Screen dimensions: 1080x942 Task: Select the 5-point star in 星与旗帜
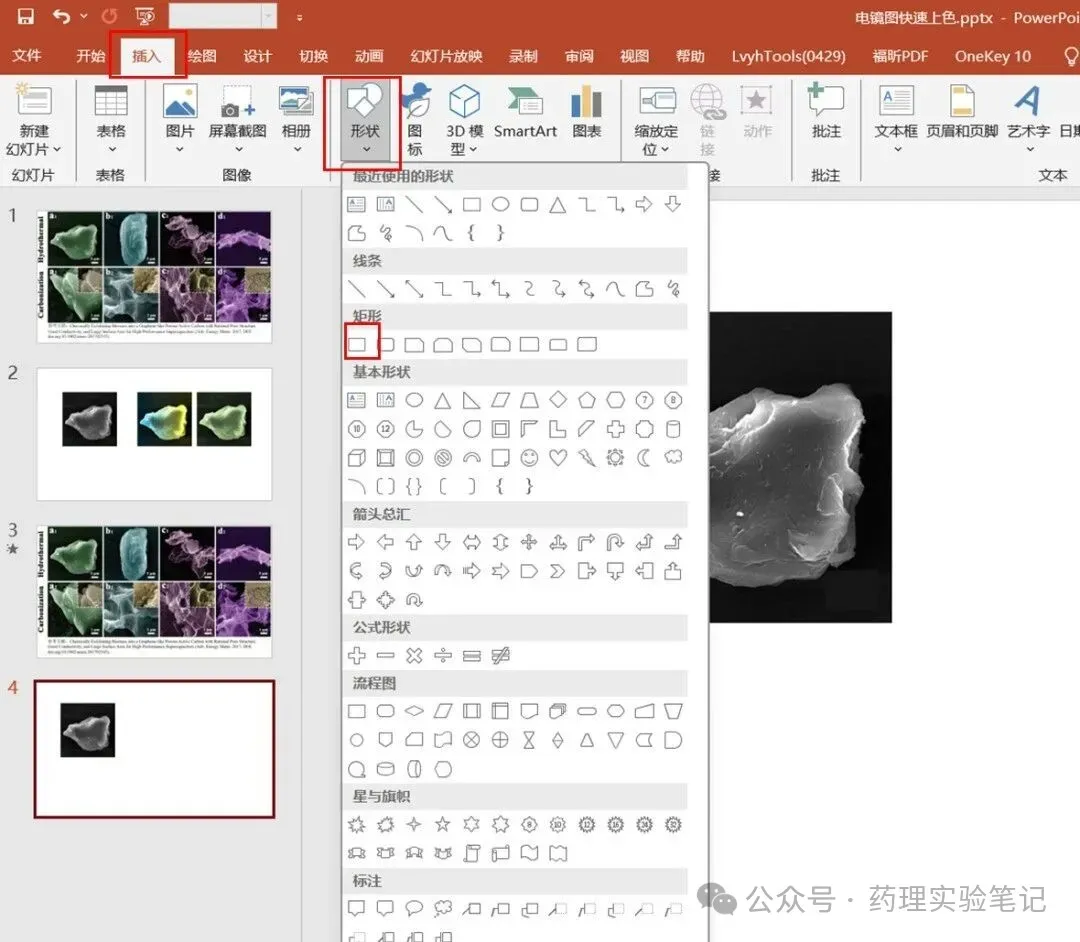tap(443, 824)
